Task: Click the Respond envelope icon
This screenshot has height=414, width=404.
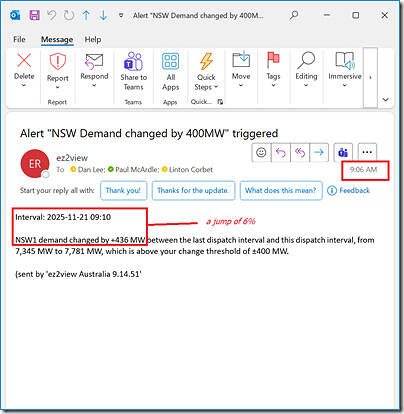Action: tap(94, 61)
